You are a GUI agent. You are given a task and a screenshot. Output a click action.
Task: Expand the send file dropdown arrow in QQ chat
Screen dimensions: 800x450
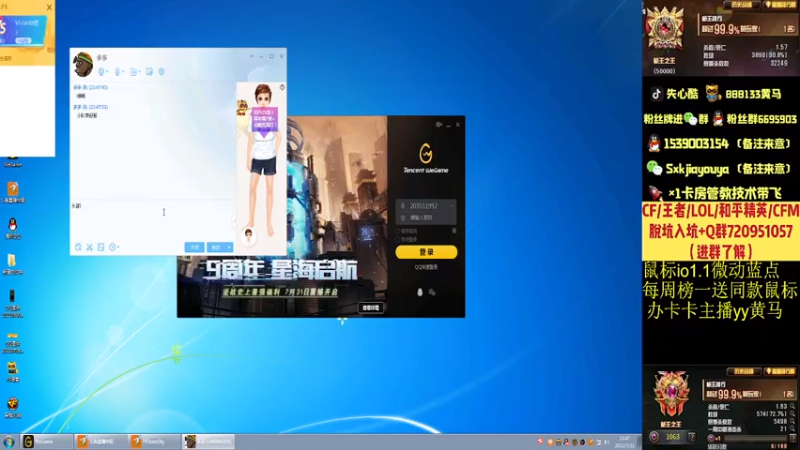click(139, 72)
